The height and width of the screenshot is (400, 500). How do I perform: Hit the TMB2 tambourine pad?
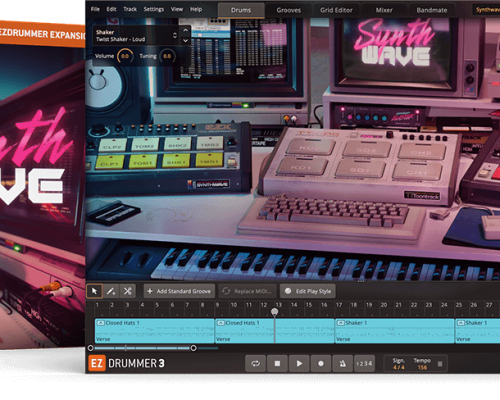pyautogui.click(x=210, y=143)
